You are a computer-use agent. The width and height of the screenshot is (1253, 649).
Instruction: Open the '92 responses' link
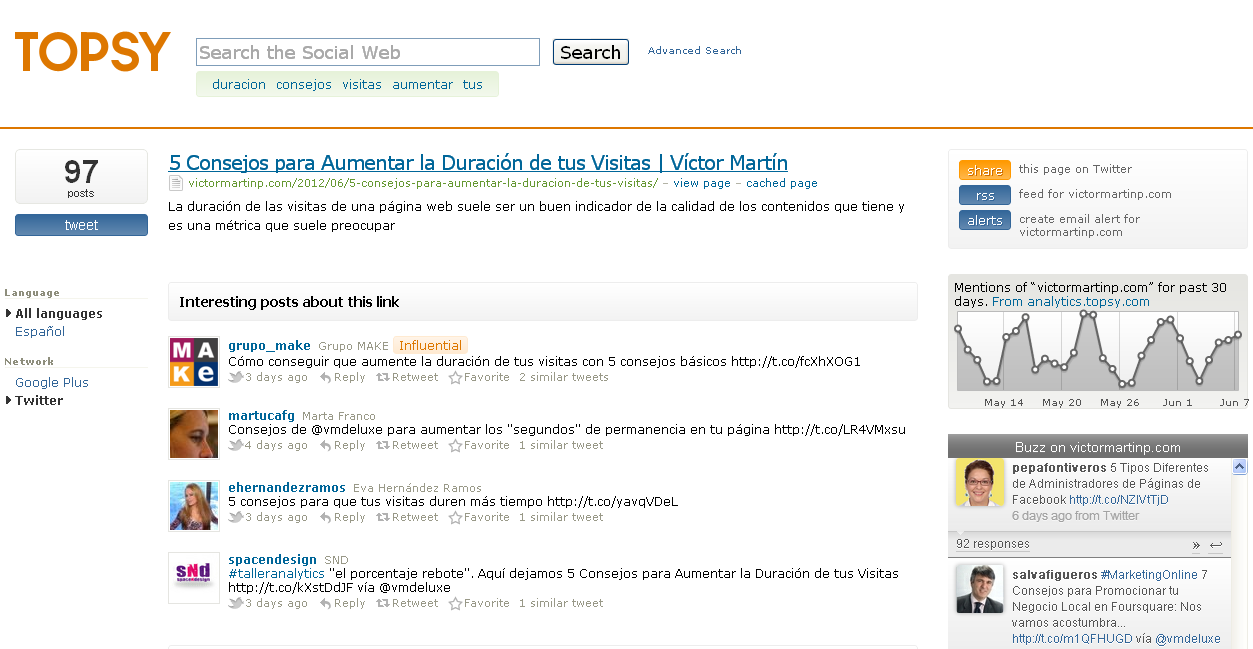993,545
